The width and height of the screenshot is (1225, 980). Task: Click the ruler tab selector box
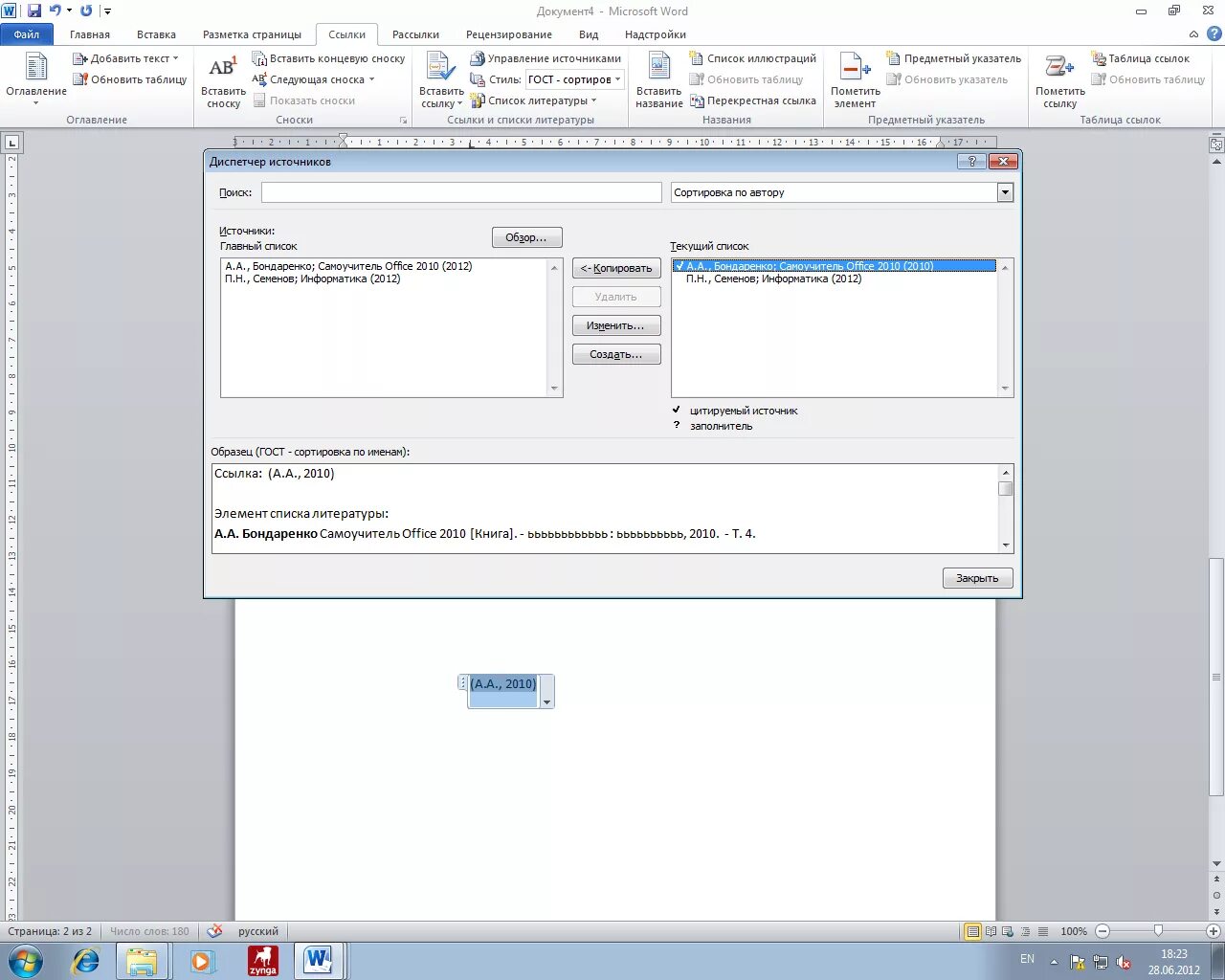(12, 143)
